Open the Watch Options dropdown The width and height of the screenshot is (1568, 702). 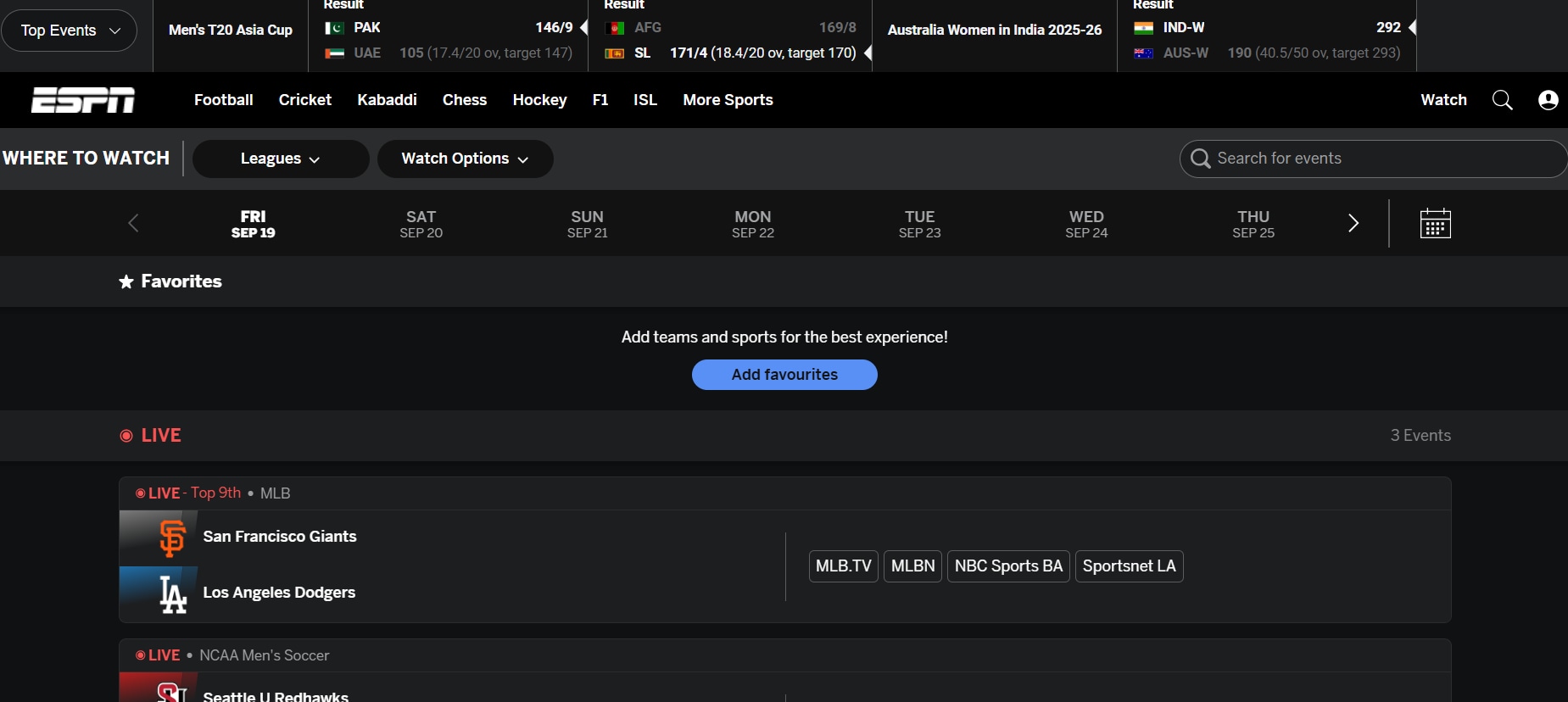coord(465,159)
